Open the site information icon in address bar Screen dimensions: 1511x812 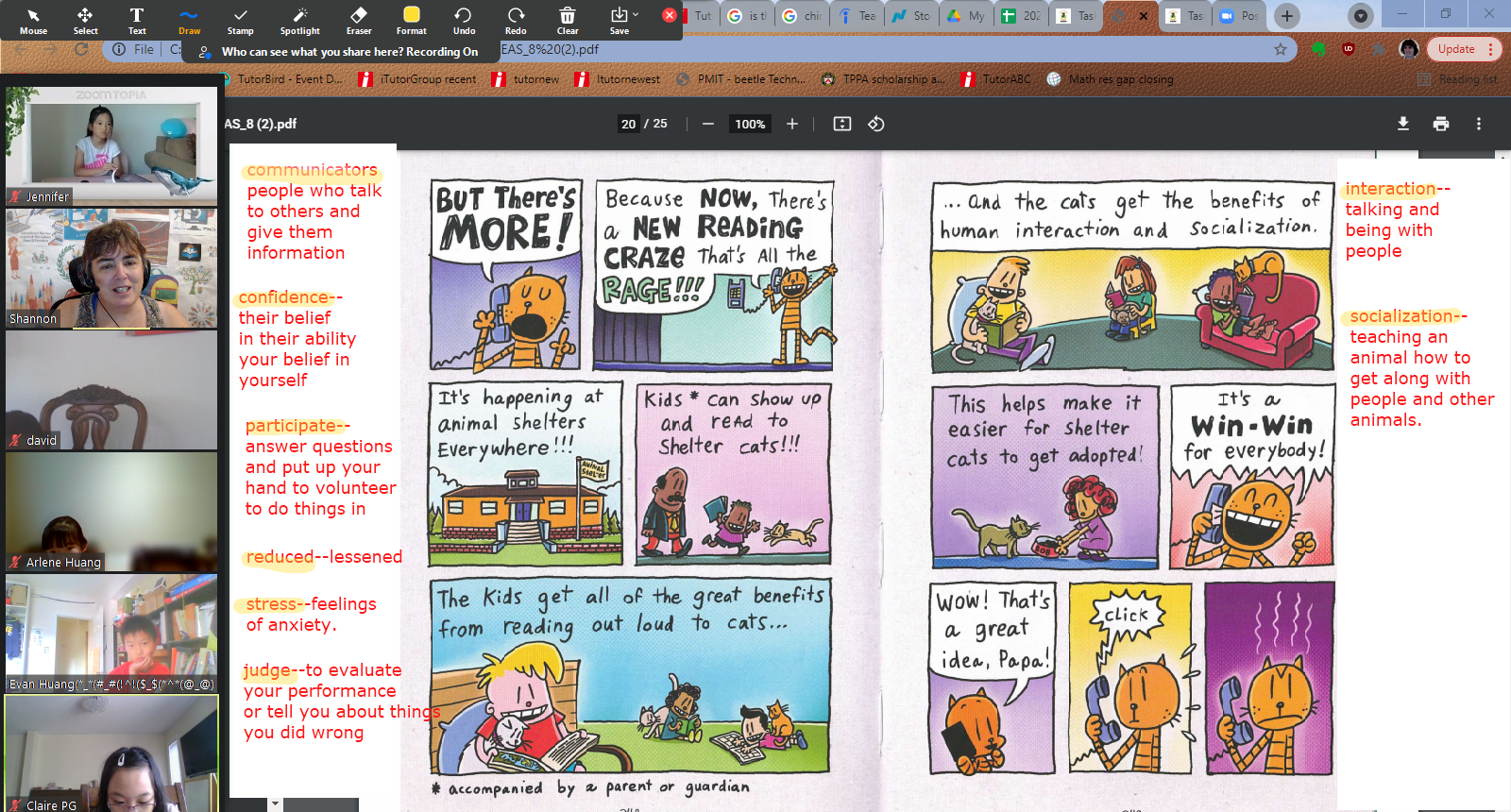(119, 49)
